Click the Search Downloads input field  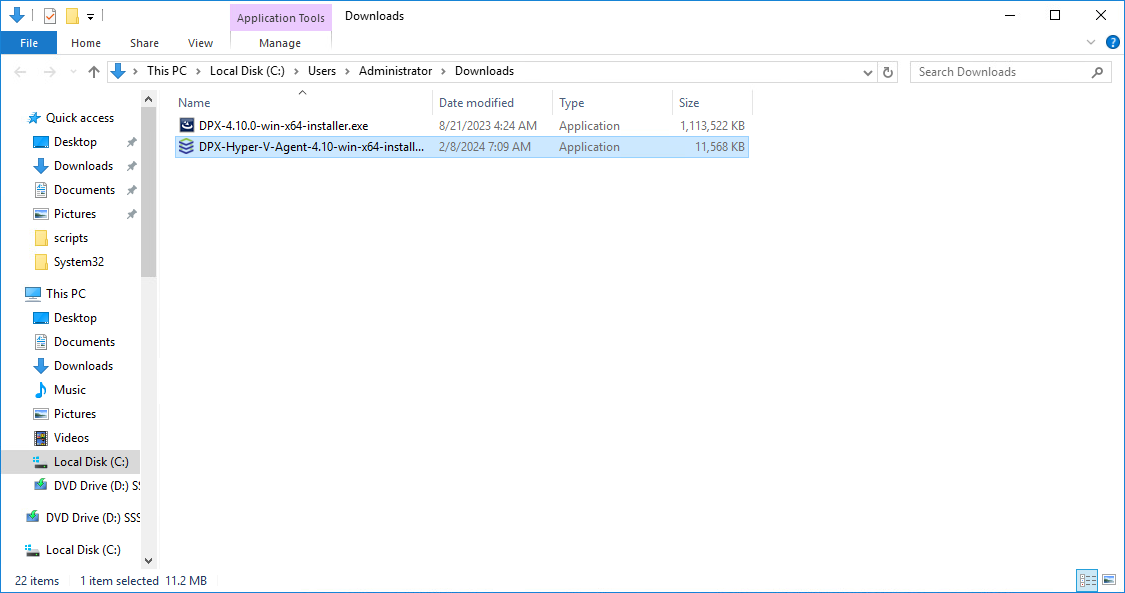1000,72
